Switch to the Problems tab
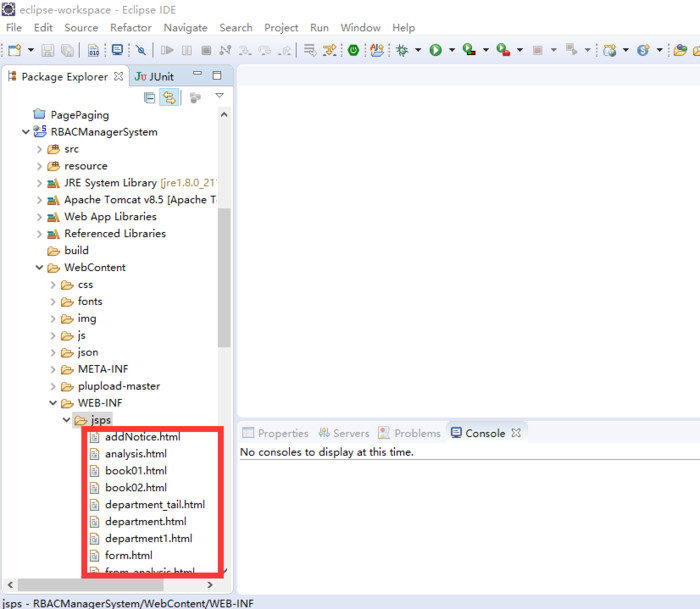700x609 pixels. [x=409, y=433]
